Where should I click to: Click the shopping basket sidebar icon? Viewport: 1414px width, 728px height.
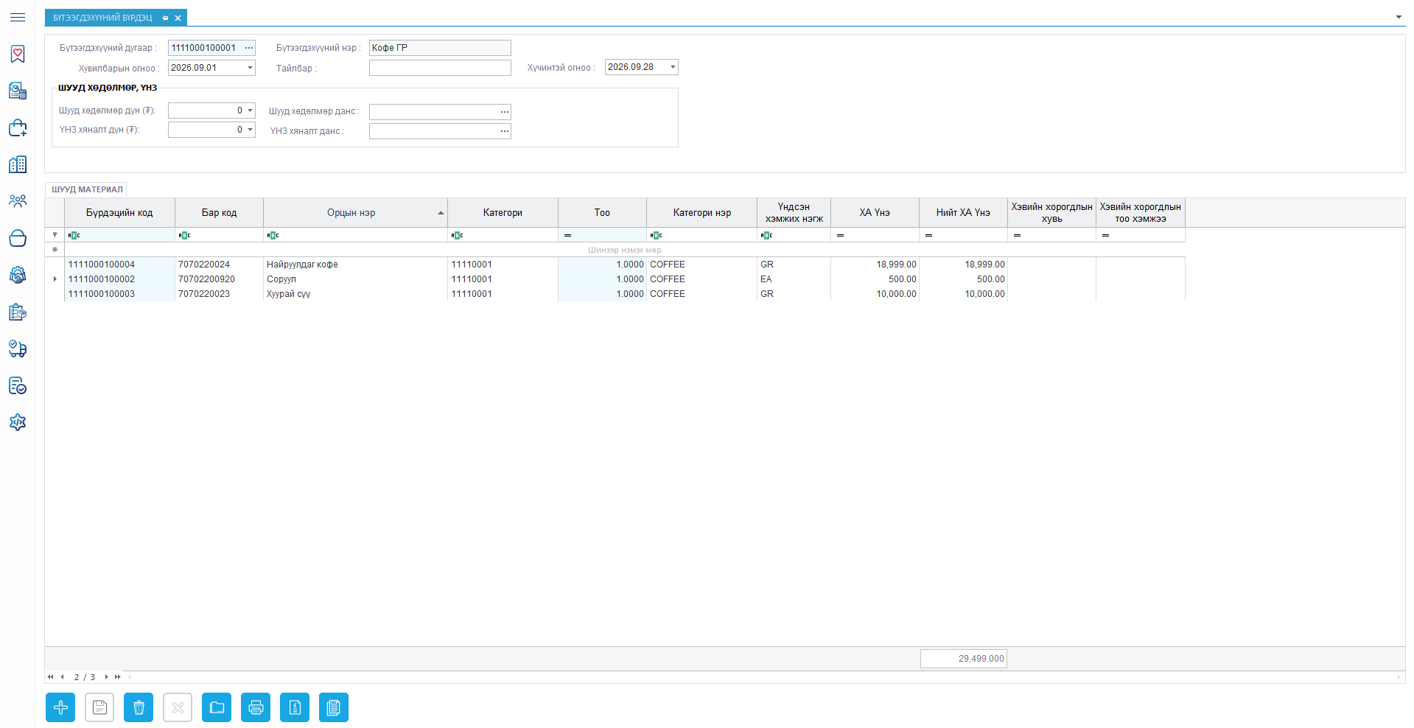[x=17, y=238]
